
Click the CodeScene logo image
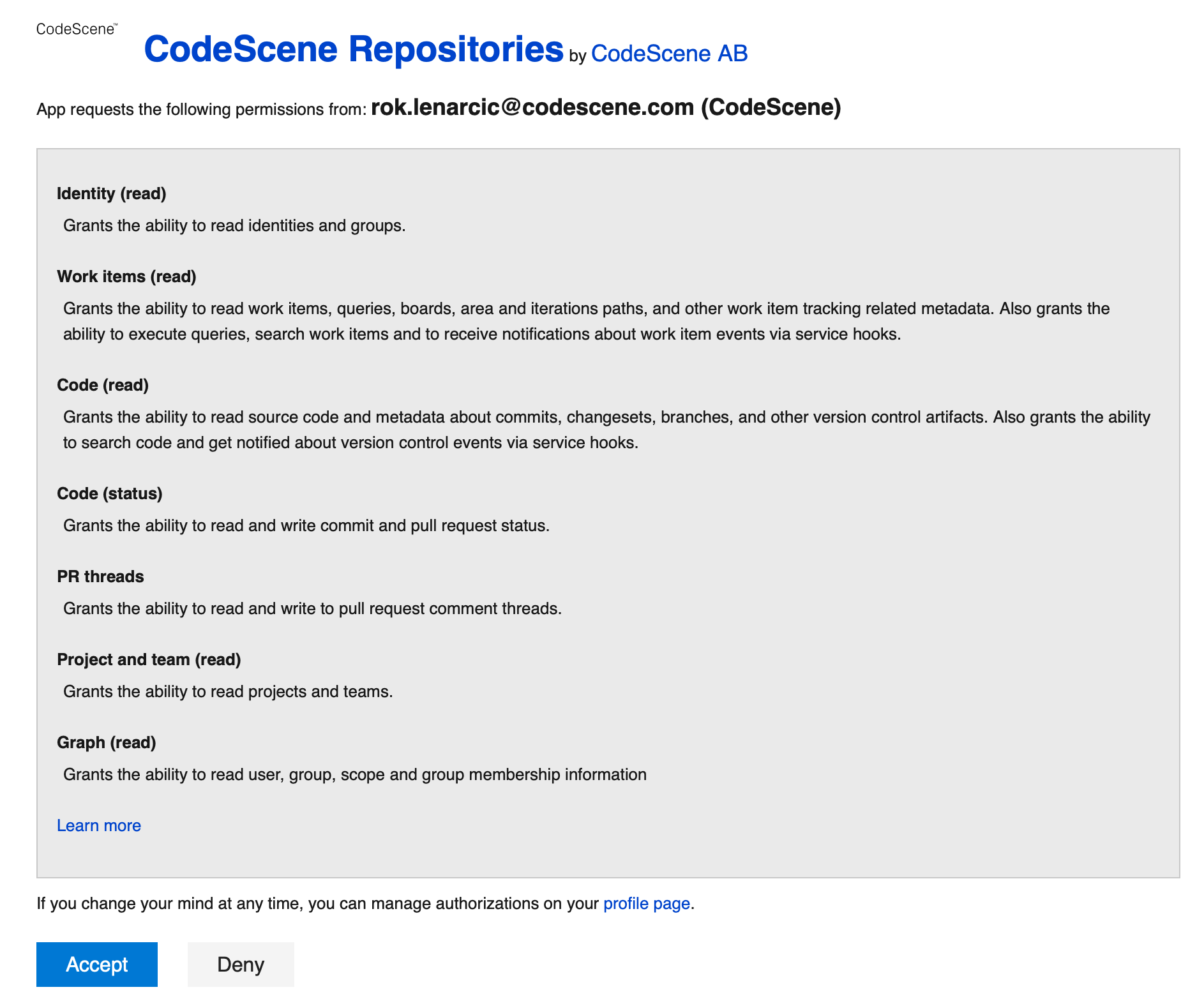tap(77, 29)
